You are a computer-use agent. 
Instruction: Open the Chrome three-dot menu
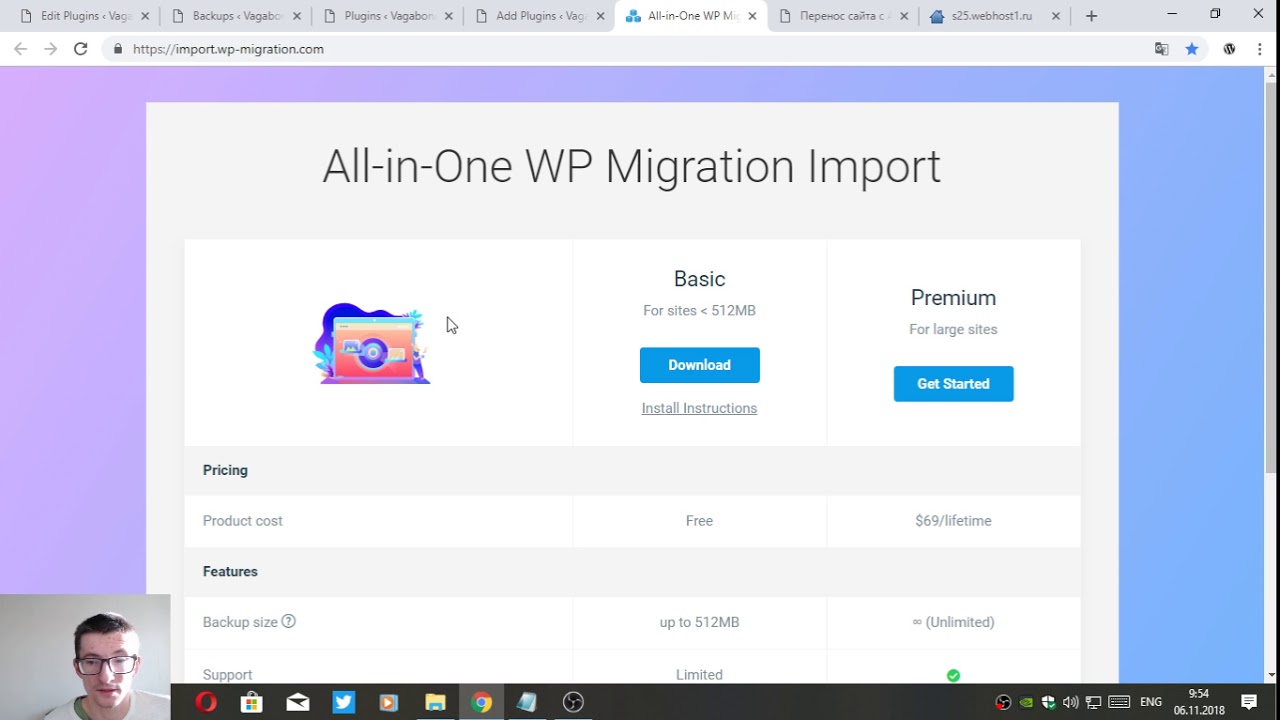1259,49
